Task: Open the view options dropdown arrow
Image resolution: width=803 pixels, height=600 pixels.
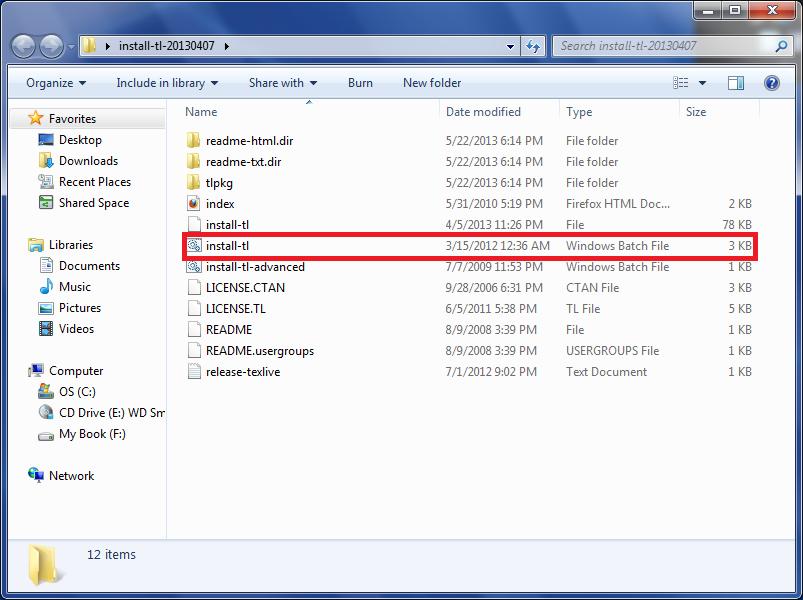Action: (702, 83)
